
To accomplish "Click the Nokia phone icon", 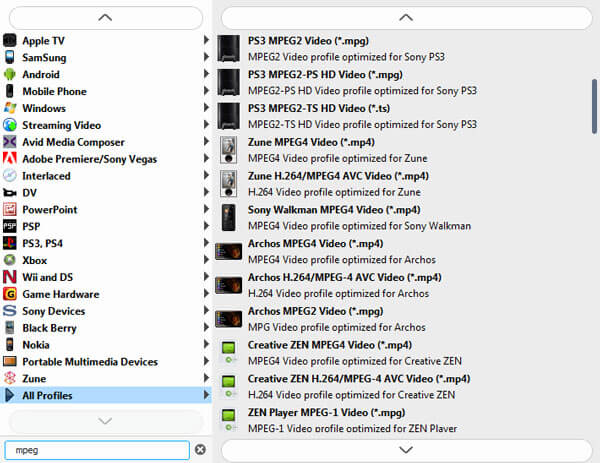I will [x=10, y=344].
